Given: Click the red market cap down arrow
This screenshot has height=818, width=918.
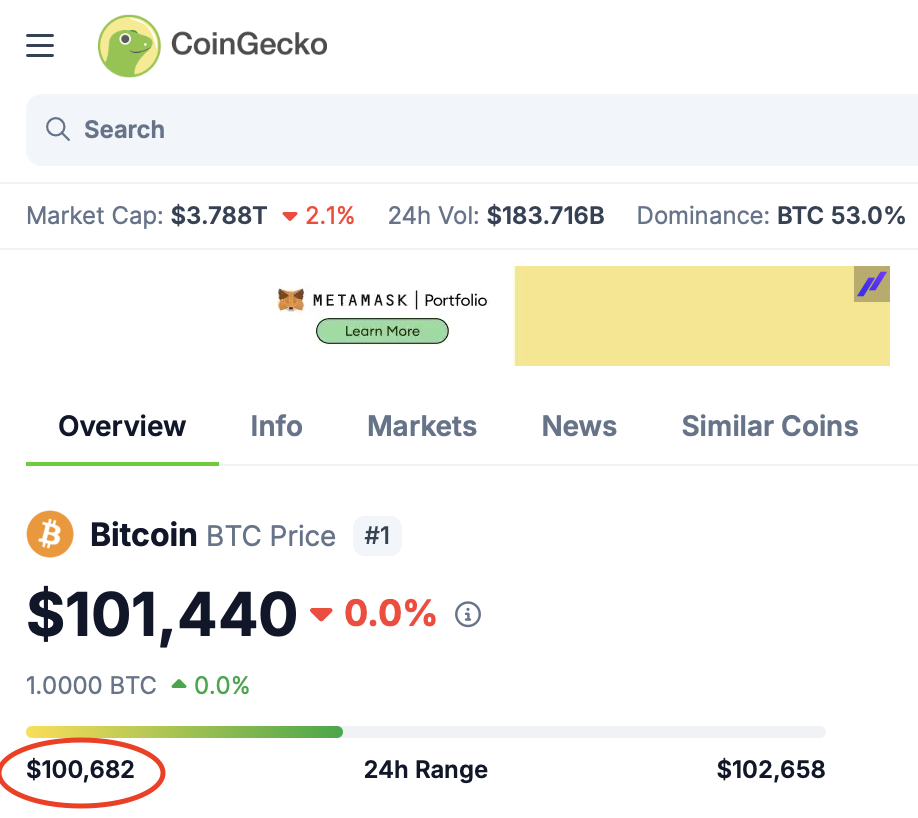Looking at the screenshot, I should click(x=289, y=217).
